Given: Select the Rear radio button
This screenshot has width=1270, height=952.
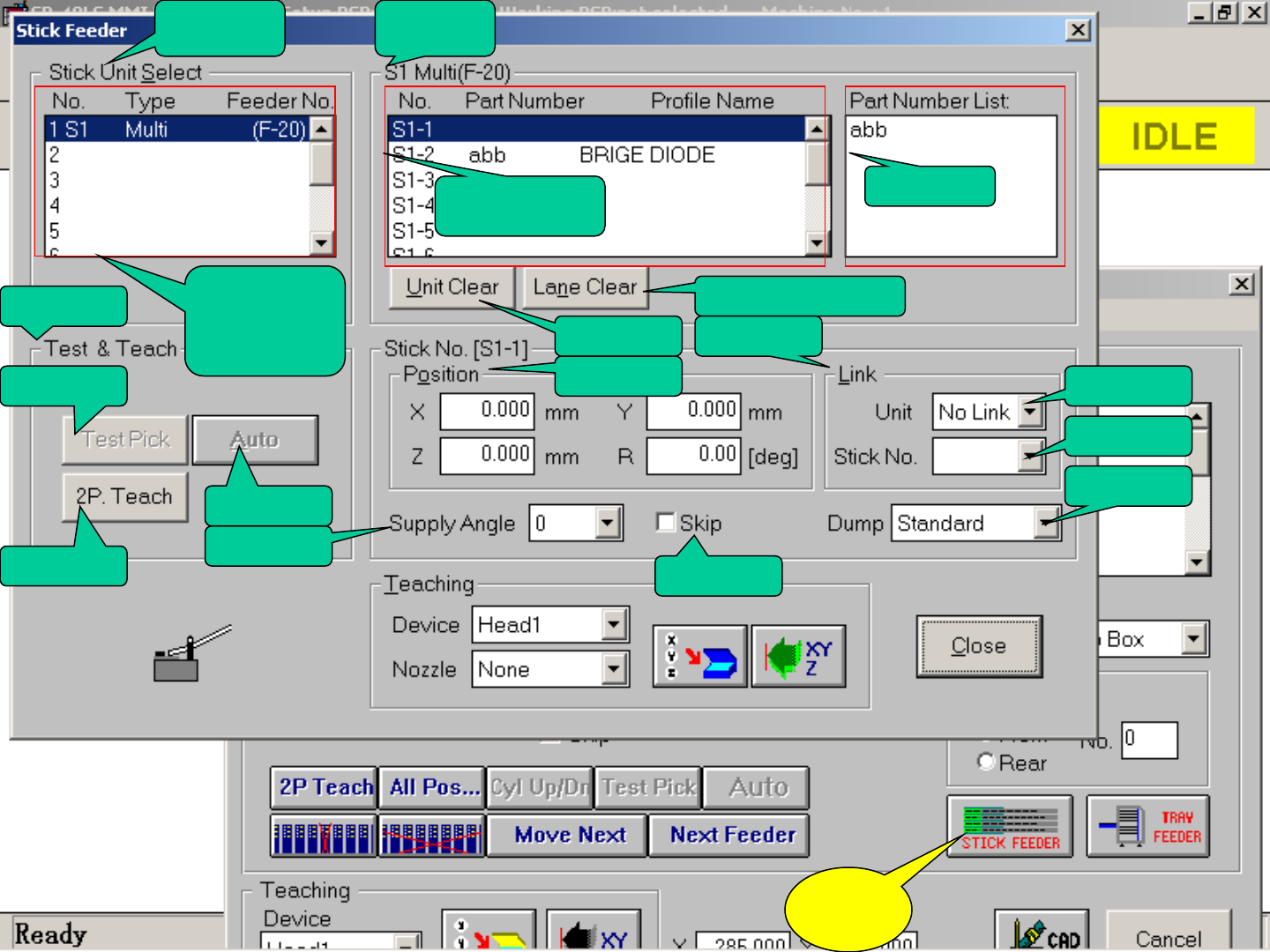Looking at the screenshot, I should pyautogui.click(x=986, y=762).
